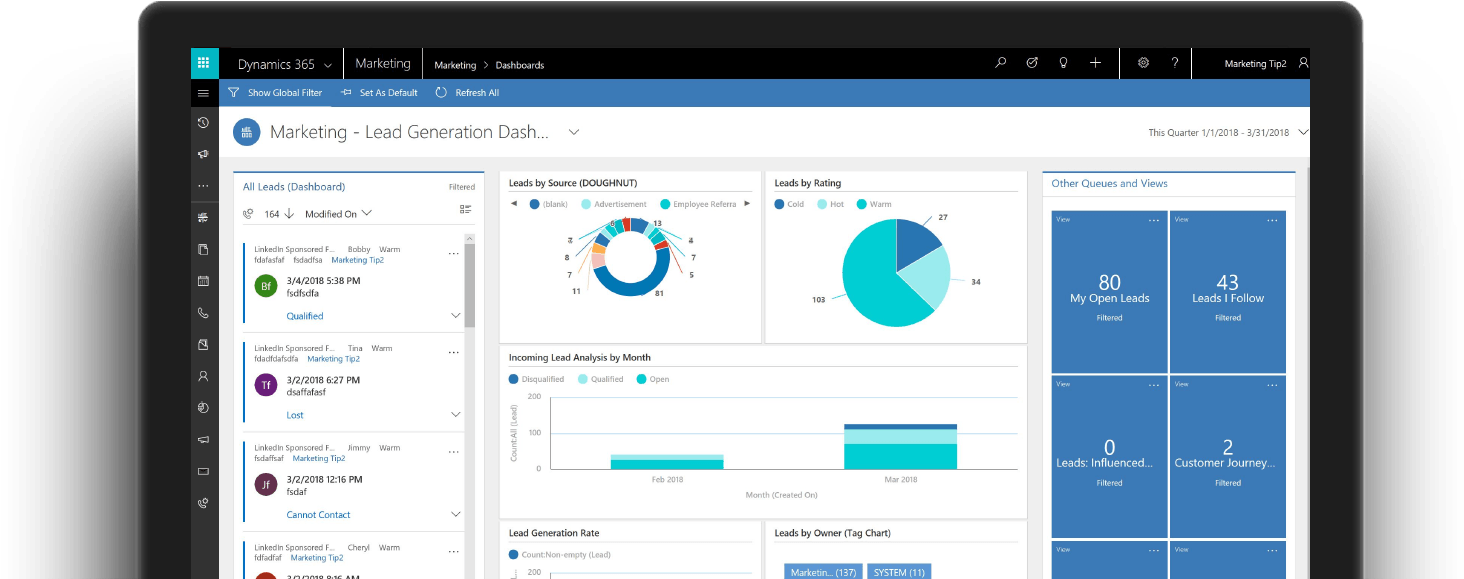
Task: Open more options on Jimmy lead card
Action: [454, 452]
